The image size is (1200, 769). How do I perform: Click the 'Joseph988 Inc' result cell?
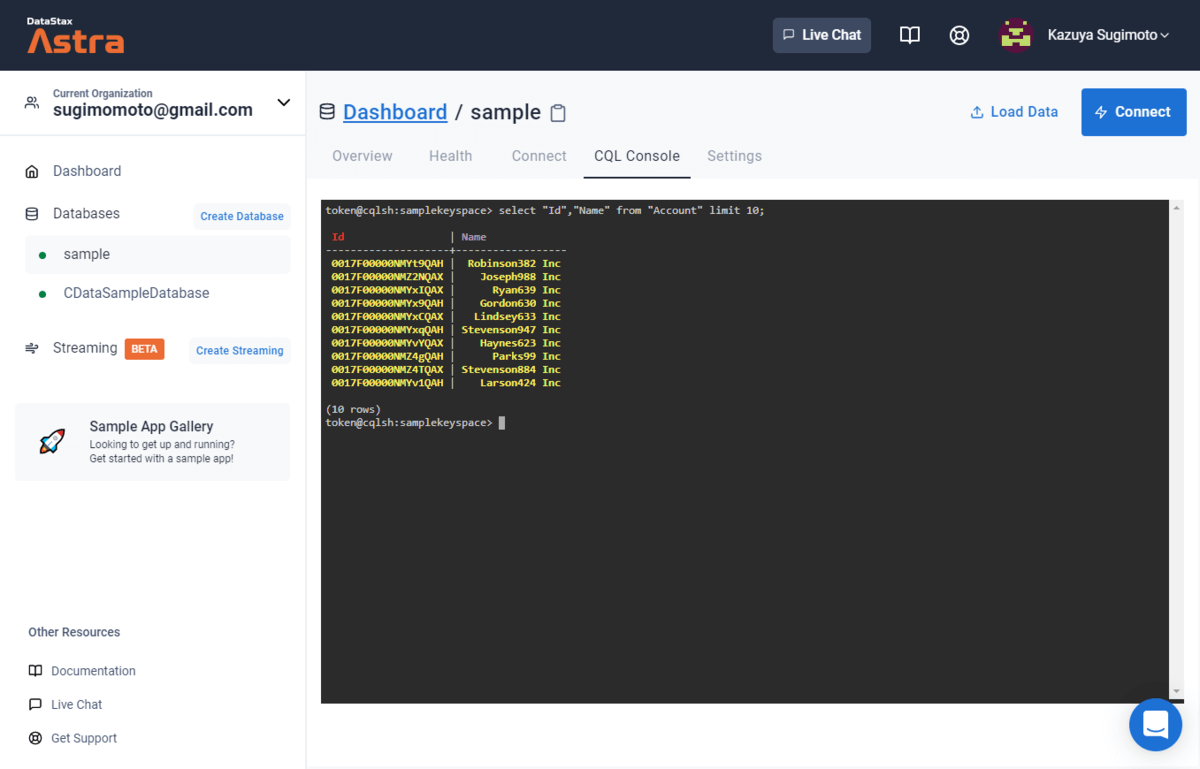pos(520,277)
